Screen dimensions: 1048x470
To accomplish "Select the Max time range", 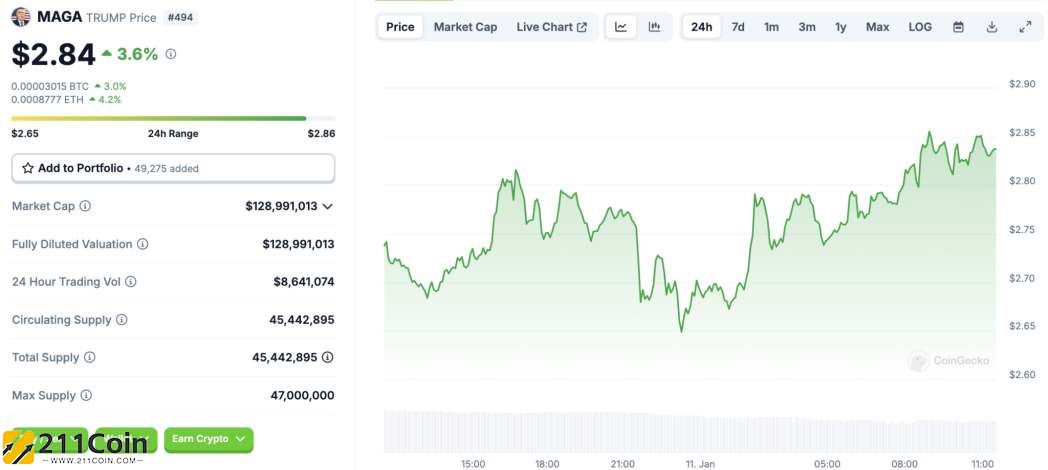I will [878, 27].
